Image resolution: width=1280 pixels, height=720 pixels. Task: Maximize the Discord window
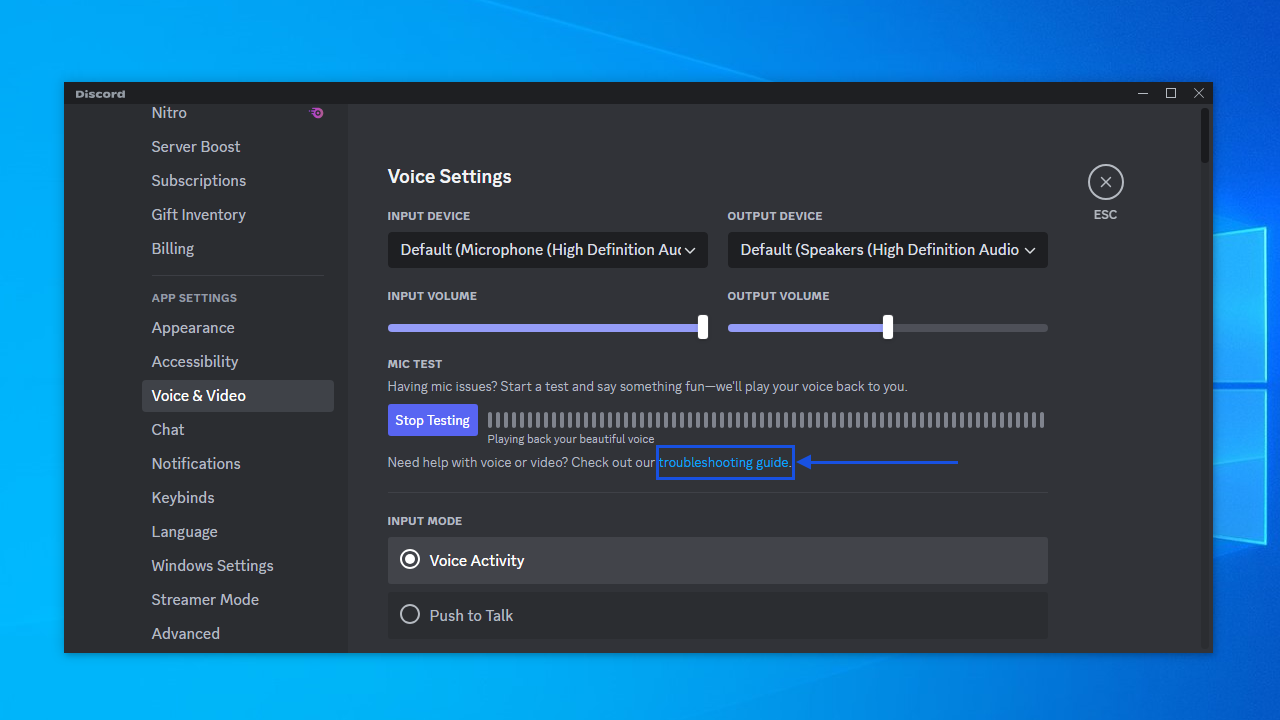[1171, 93]
